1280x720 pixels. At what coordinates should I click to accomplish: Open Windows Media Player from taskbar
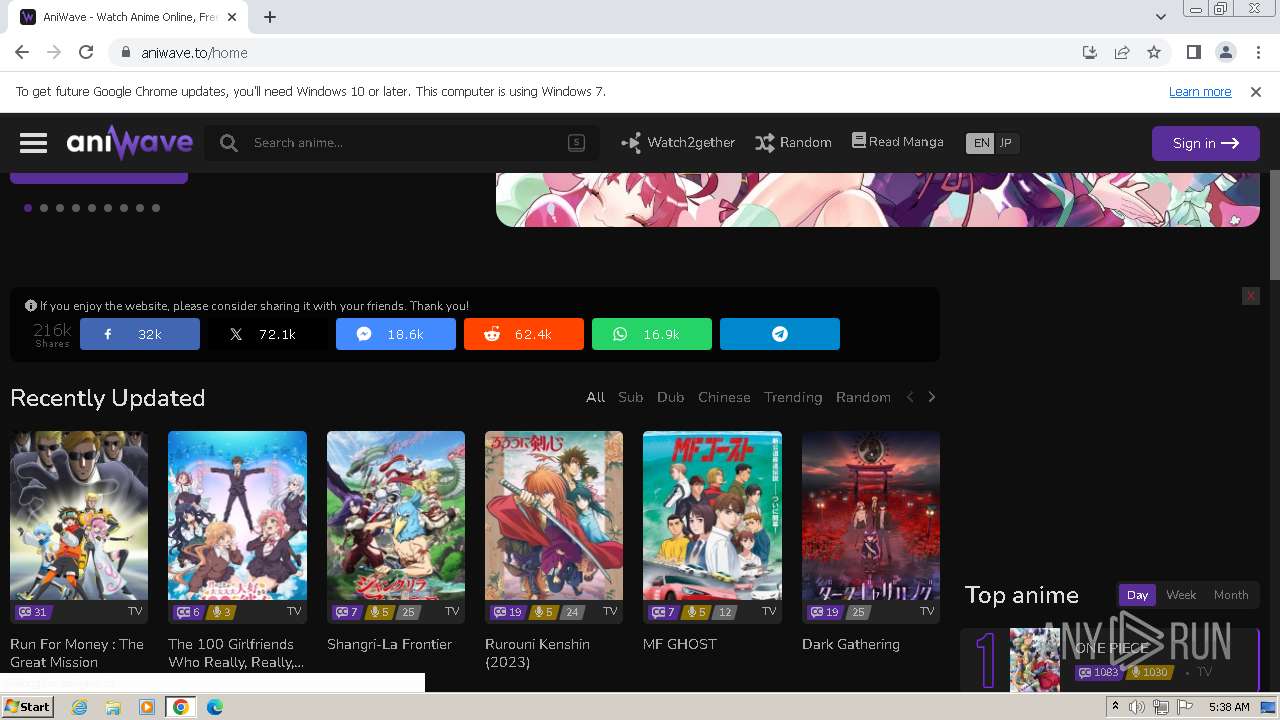click(147, 707)
